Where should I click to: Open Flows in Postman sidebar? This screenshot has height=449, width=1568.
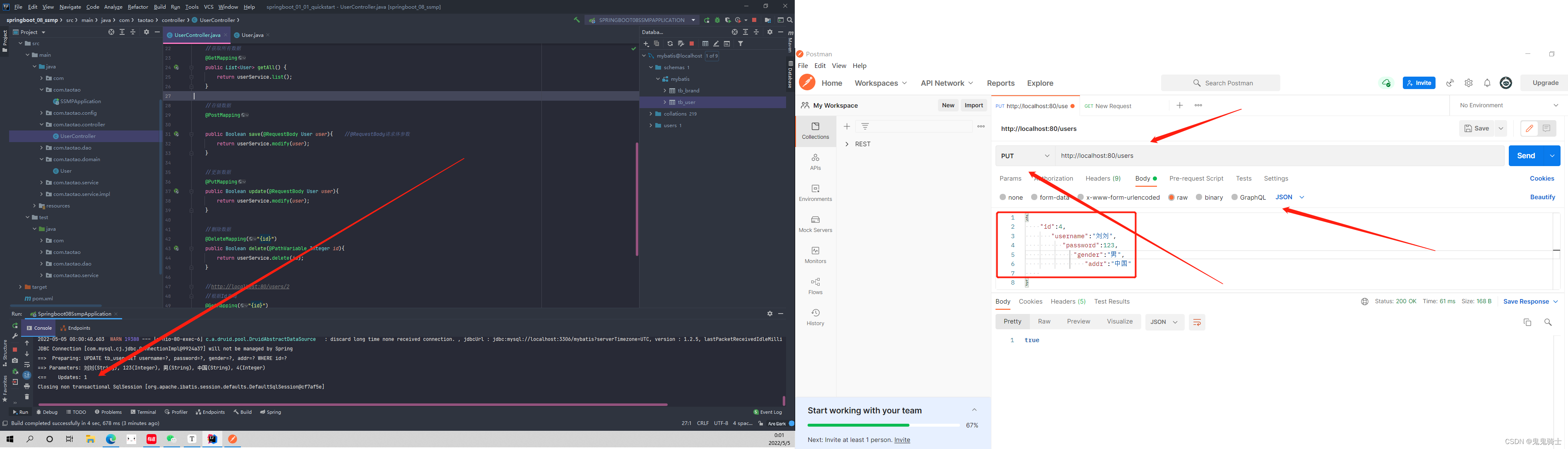coord(815,286)
